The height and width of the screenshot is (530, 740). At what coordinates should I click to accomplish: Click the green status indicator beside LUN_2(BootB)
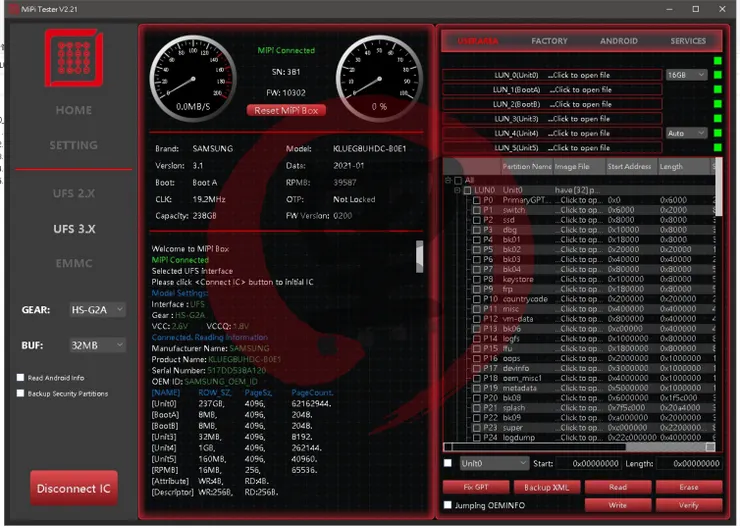(x=718, y=104)
